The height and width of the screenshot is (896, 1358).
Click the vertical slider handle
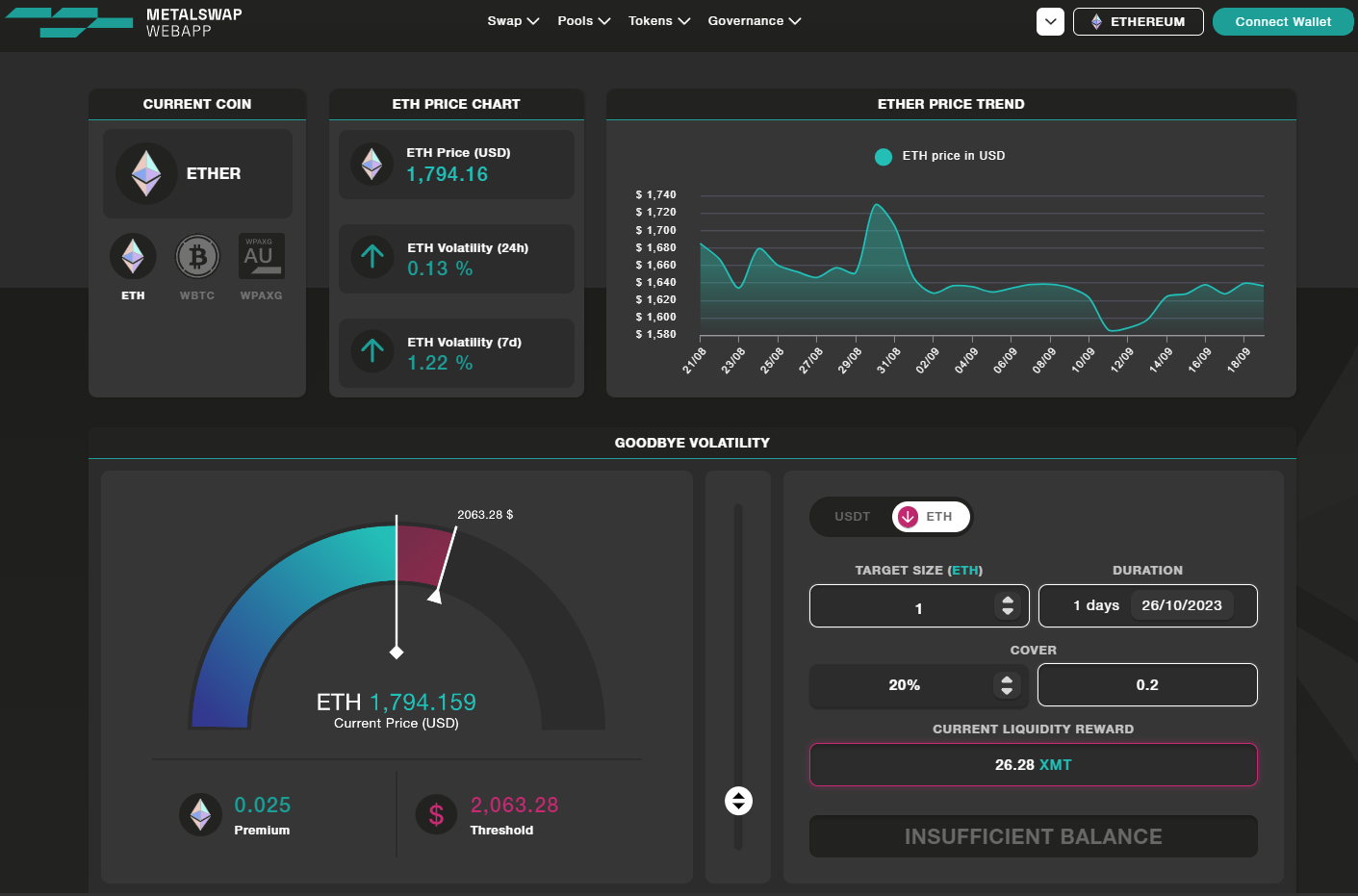[738, 801]
